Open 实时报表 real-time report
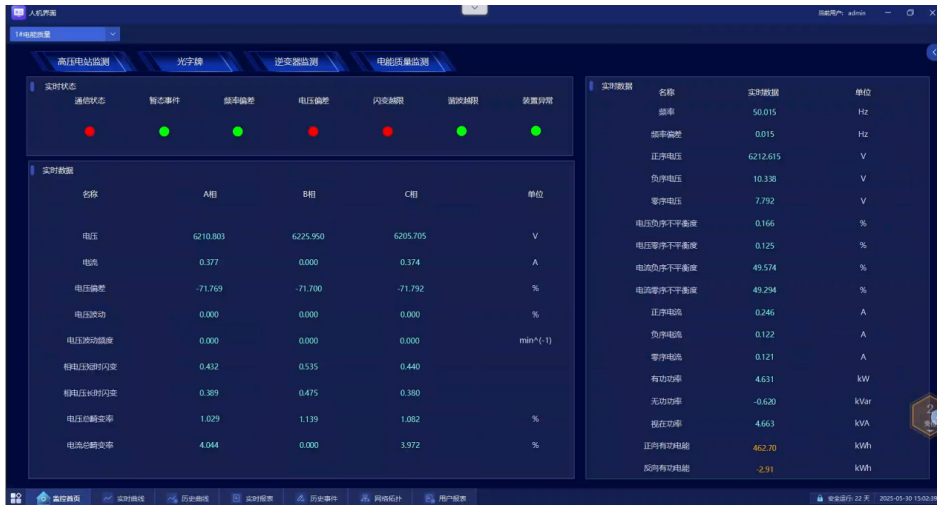 coord(253,498)
